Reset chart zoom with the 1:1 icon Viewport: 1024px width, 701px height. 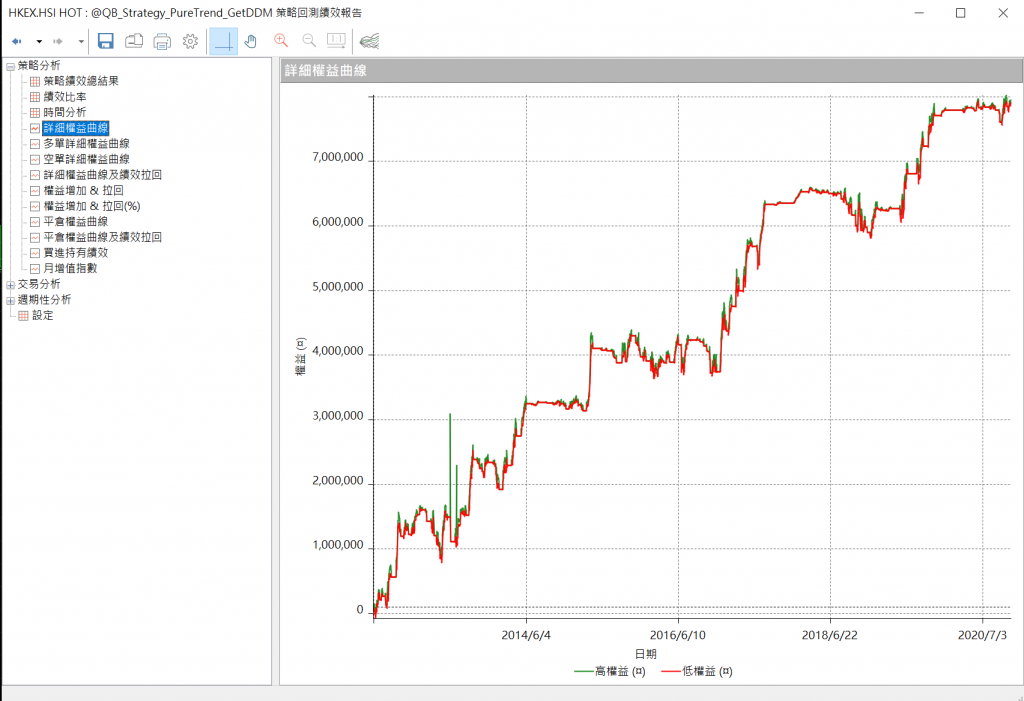point(336,41)
